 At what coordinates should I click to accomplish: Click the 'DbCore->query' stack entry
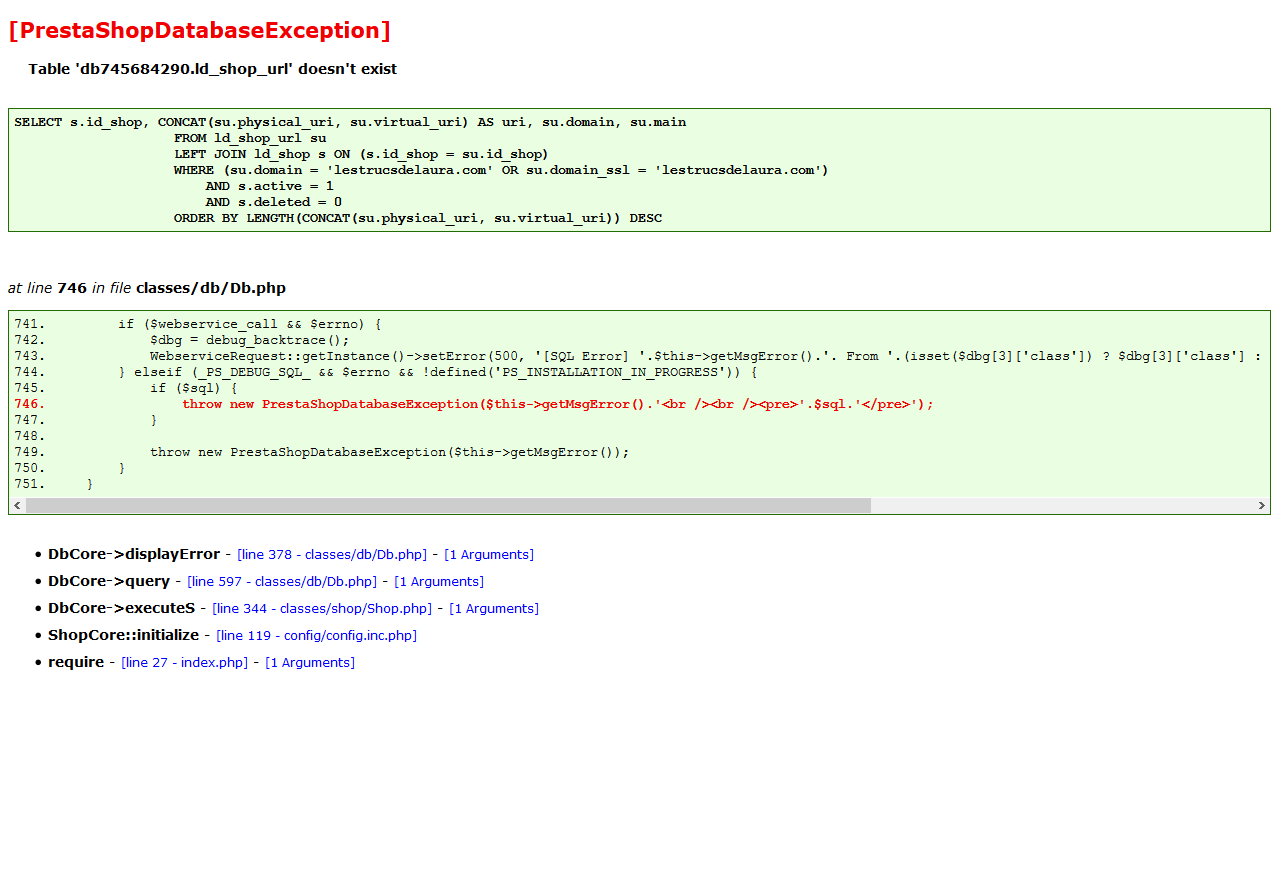(x=109, y=581)
